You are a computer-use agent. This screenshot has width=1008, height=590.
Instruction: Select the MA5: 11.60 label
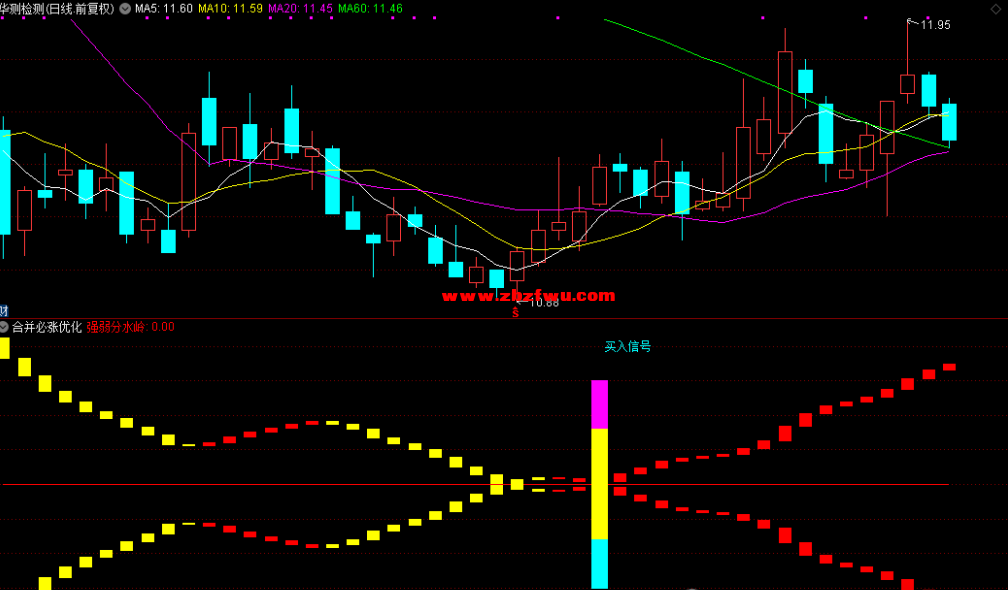[164, 8]
